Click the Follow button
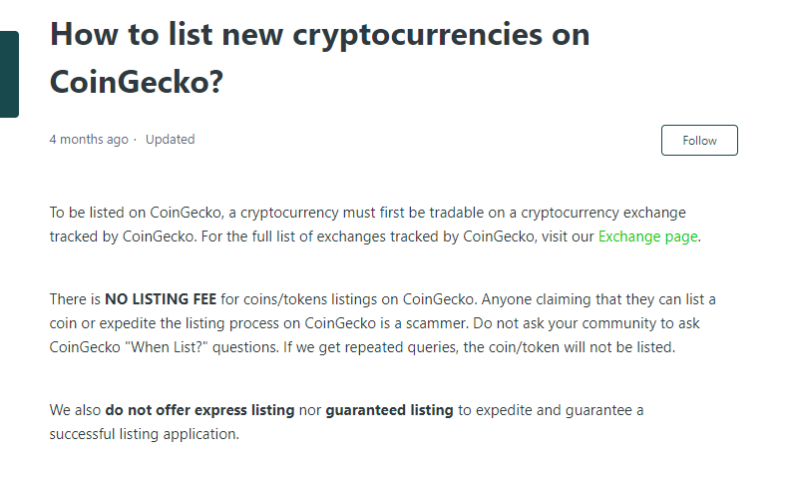 [x=699, y=140]
